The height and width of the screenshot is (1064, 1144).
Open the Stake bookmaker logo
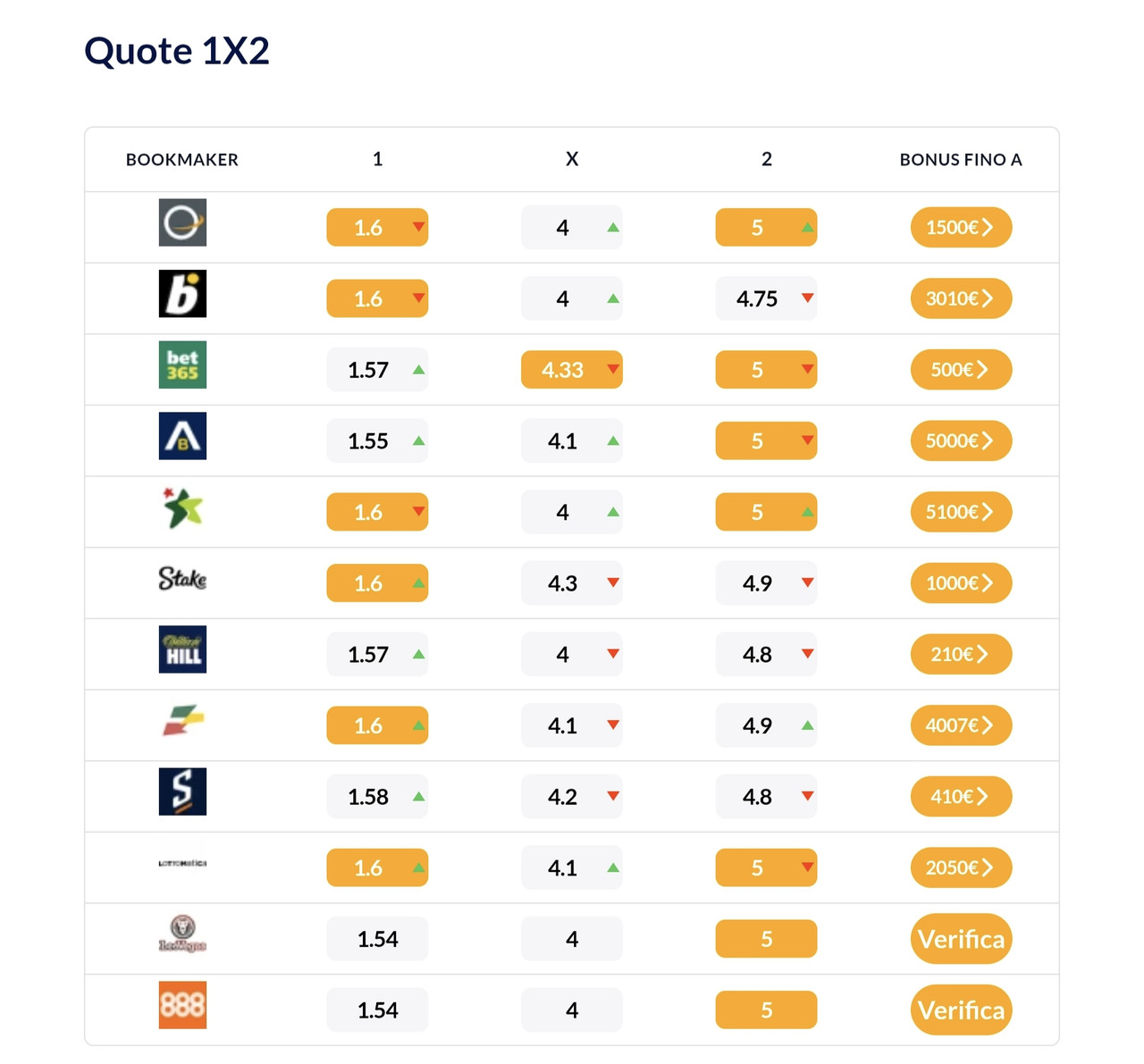tap(182, 579)
